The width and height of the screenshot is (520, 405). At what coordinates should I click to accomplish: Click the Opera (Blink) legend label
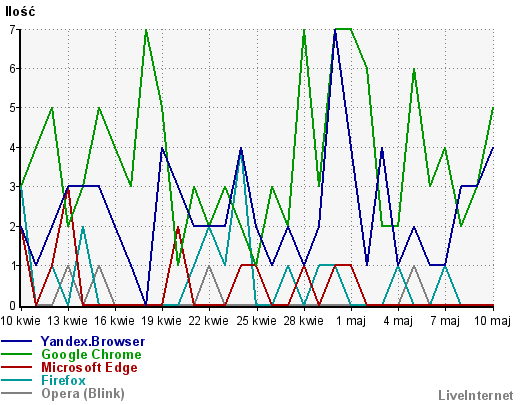coord(83,394)
